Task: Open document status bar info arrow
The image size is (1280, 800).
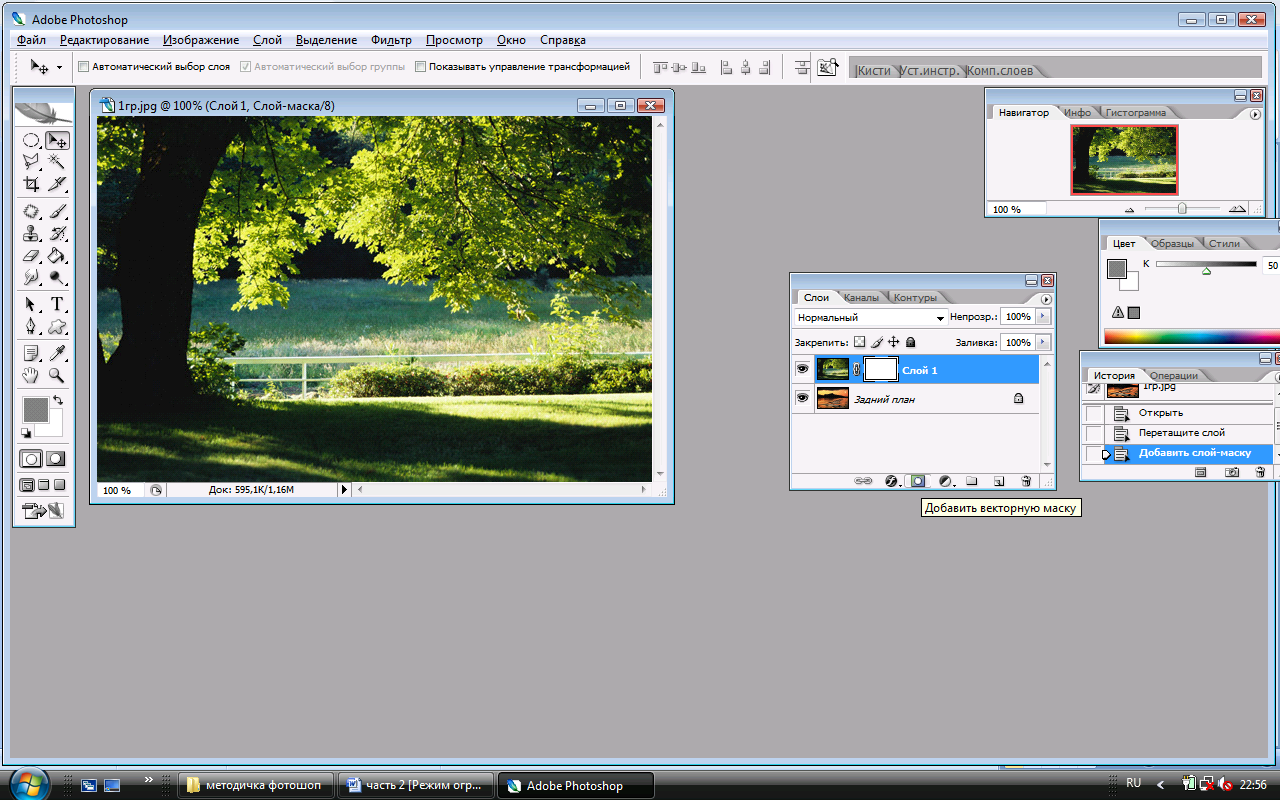Action: [x=345, y=490]
